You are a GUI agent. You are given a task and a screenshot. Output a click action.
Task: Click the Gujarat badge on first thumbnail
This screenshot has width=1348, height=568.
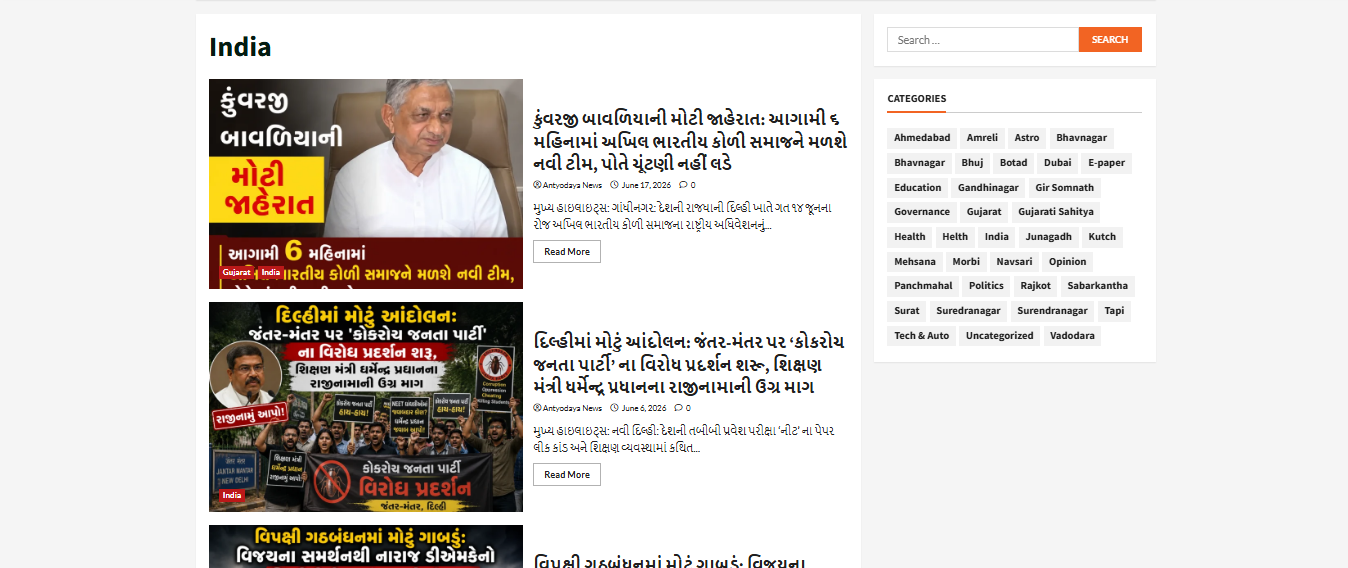[237, 272]
